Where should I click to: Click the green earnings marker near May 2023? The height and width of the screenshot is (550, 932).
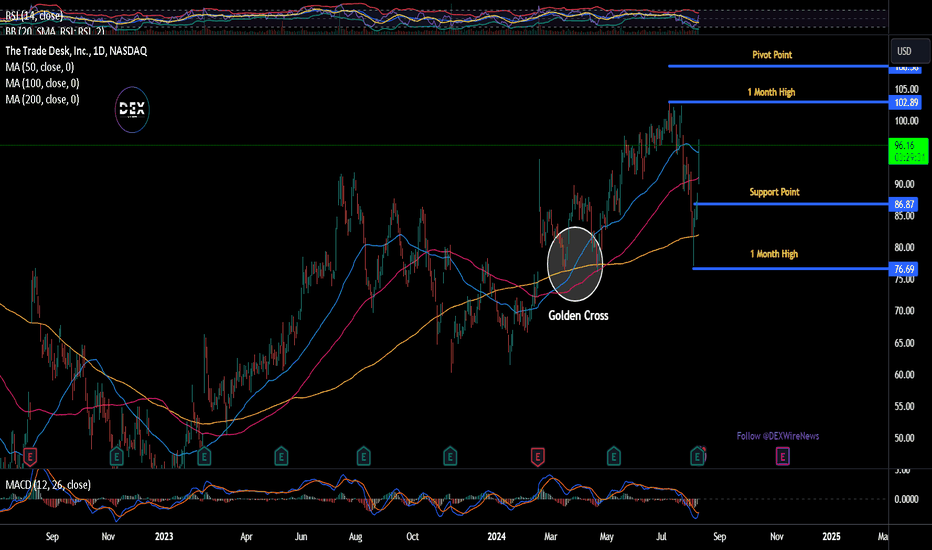pos(281,457)
